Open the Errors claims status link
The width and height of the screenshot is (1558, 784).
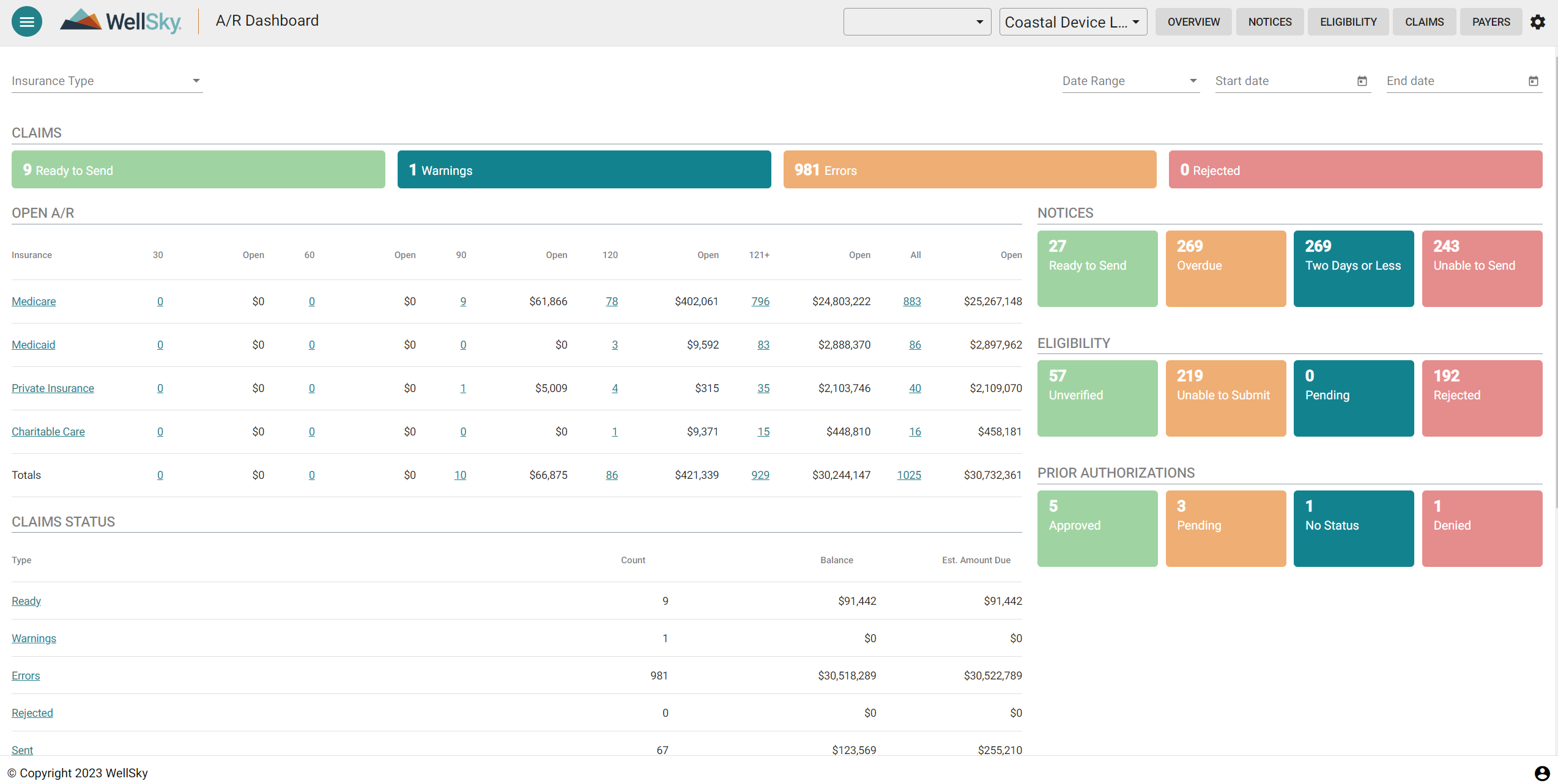point(26,675)
